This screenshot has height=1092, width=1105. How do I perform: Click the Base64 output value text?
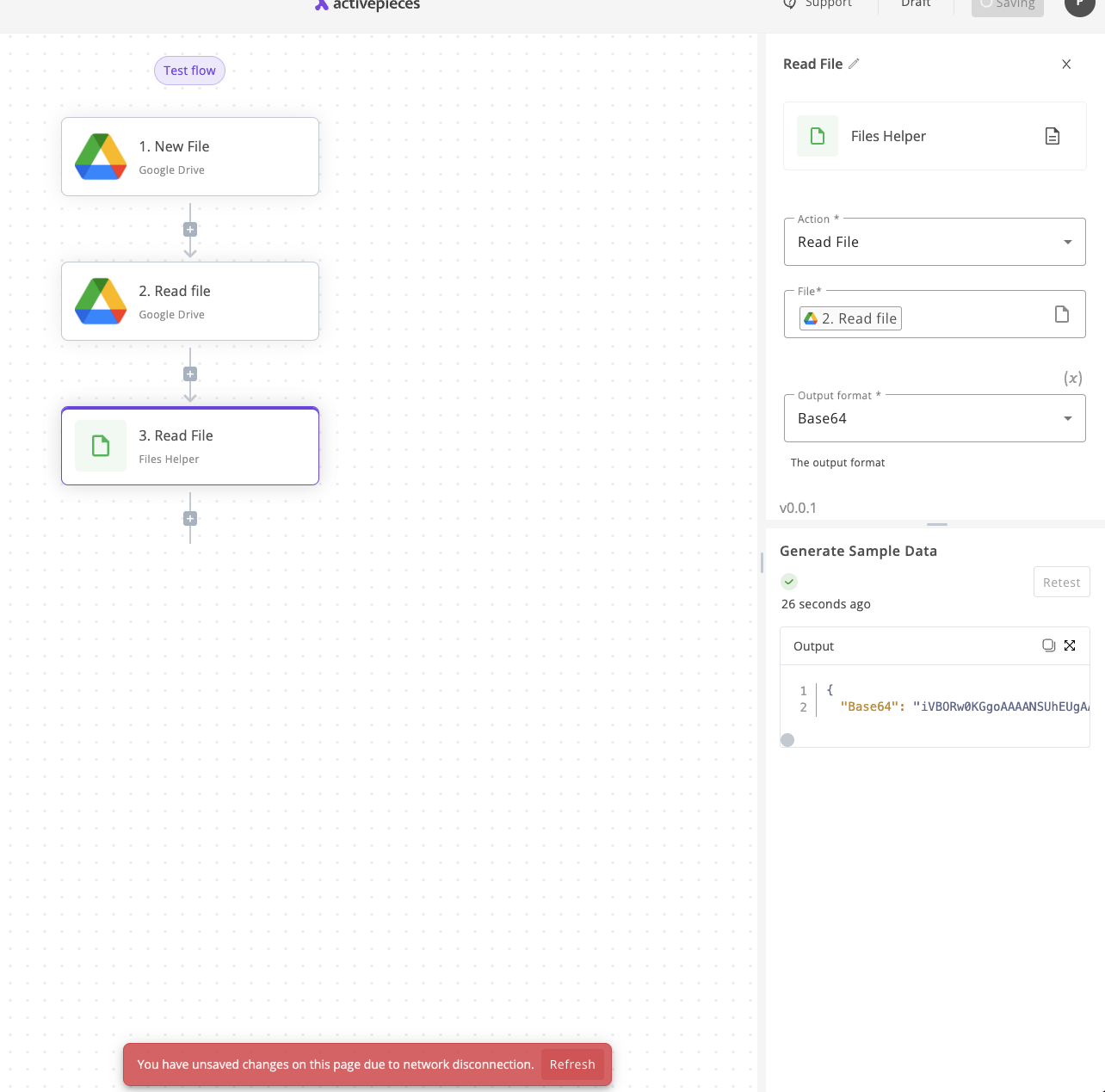click(x=1002, y=706)
